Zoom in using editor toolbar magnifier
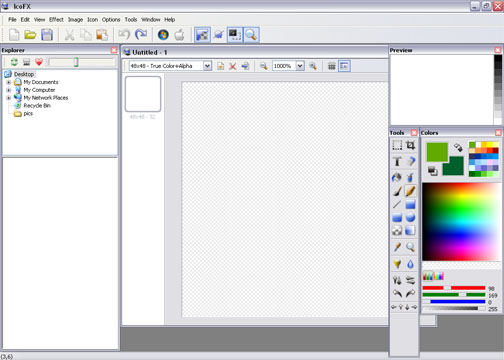The height and width of the screenshot is (360, 504). 313,66
